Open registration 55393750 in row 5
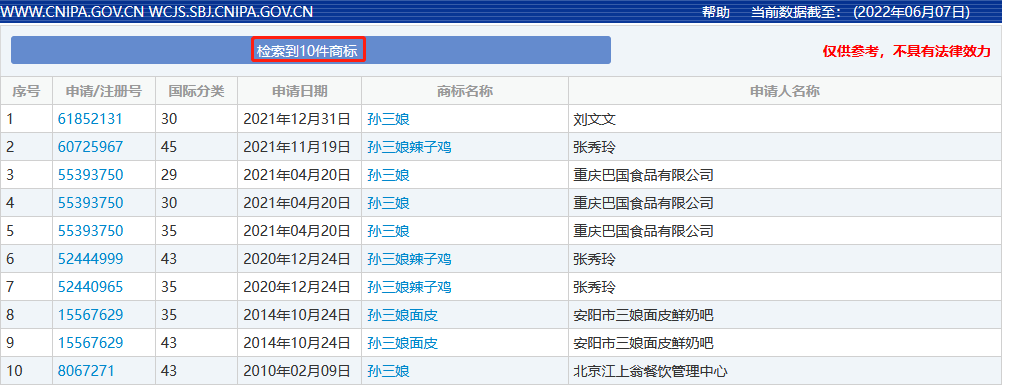Viewport: 1009px width, 390px height. tap(90, 231)
